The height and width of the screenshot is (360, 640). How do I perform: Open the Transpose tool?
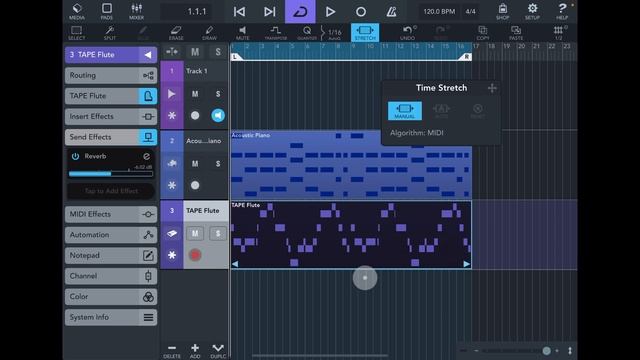tap(276, 33)
